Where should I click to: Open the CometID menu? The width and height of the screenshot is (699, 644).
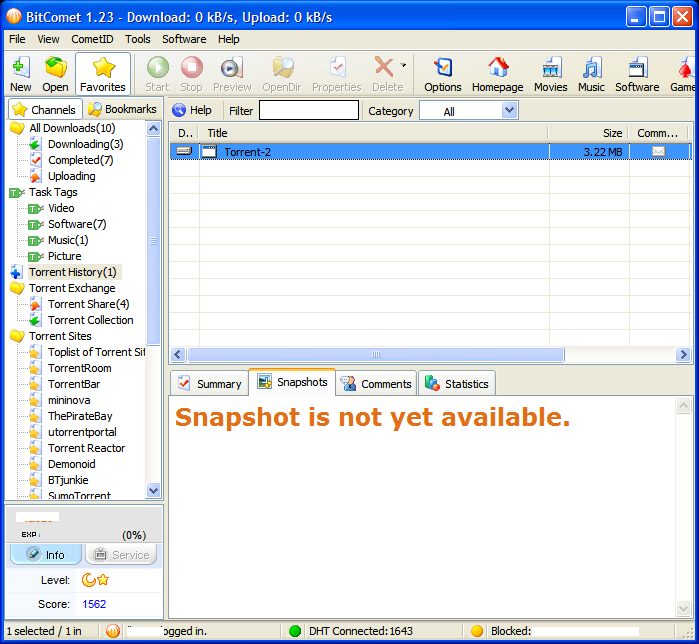[x=92, y=39]
